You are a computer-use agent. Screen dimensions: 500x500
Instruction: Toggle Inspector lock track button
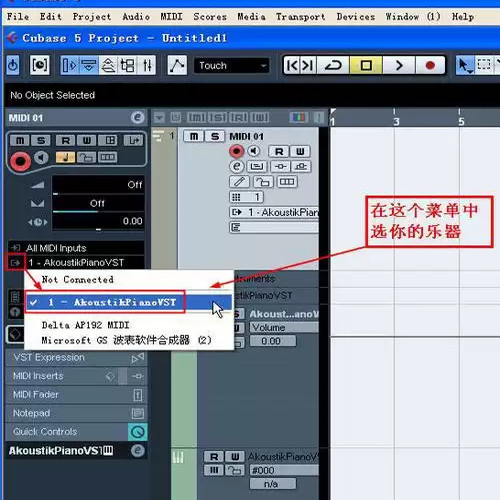86,157
